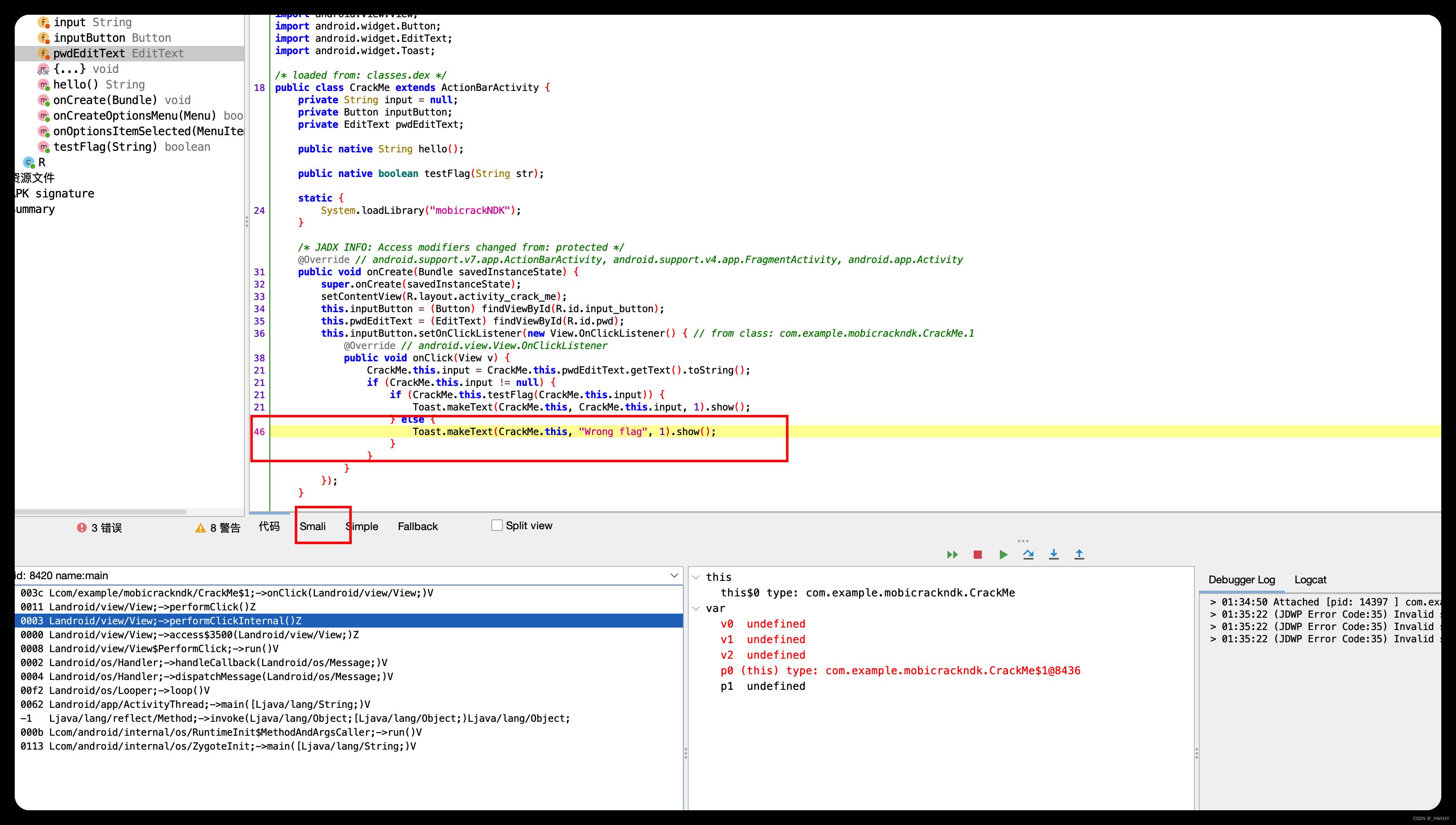Click the field icon next to input String
This screenshot has width=1456, height=825.
pos(44,23)
